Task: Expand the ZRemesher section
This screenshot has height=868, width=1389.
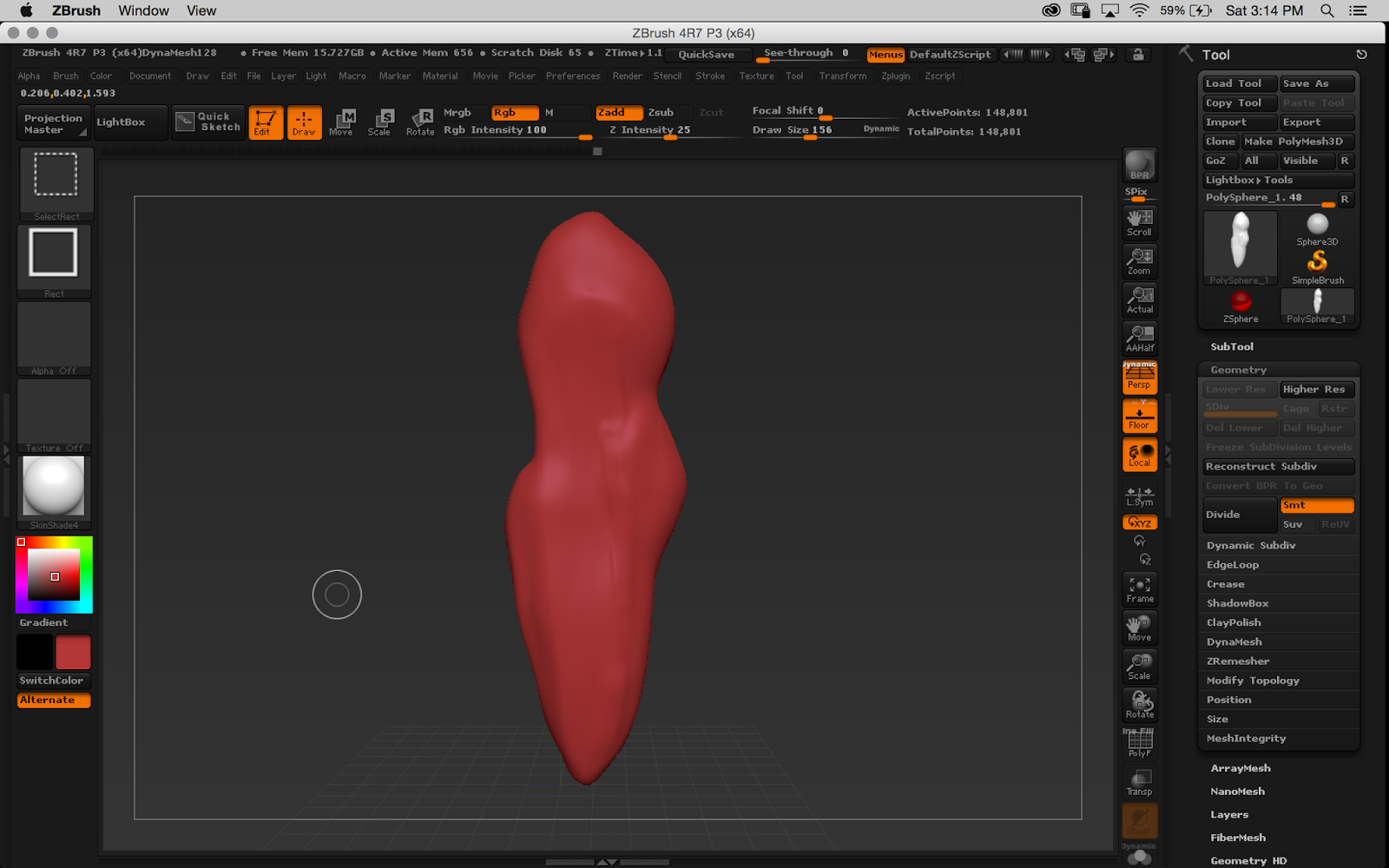Action: [x=1238, y=661]
